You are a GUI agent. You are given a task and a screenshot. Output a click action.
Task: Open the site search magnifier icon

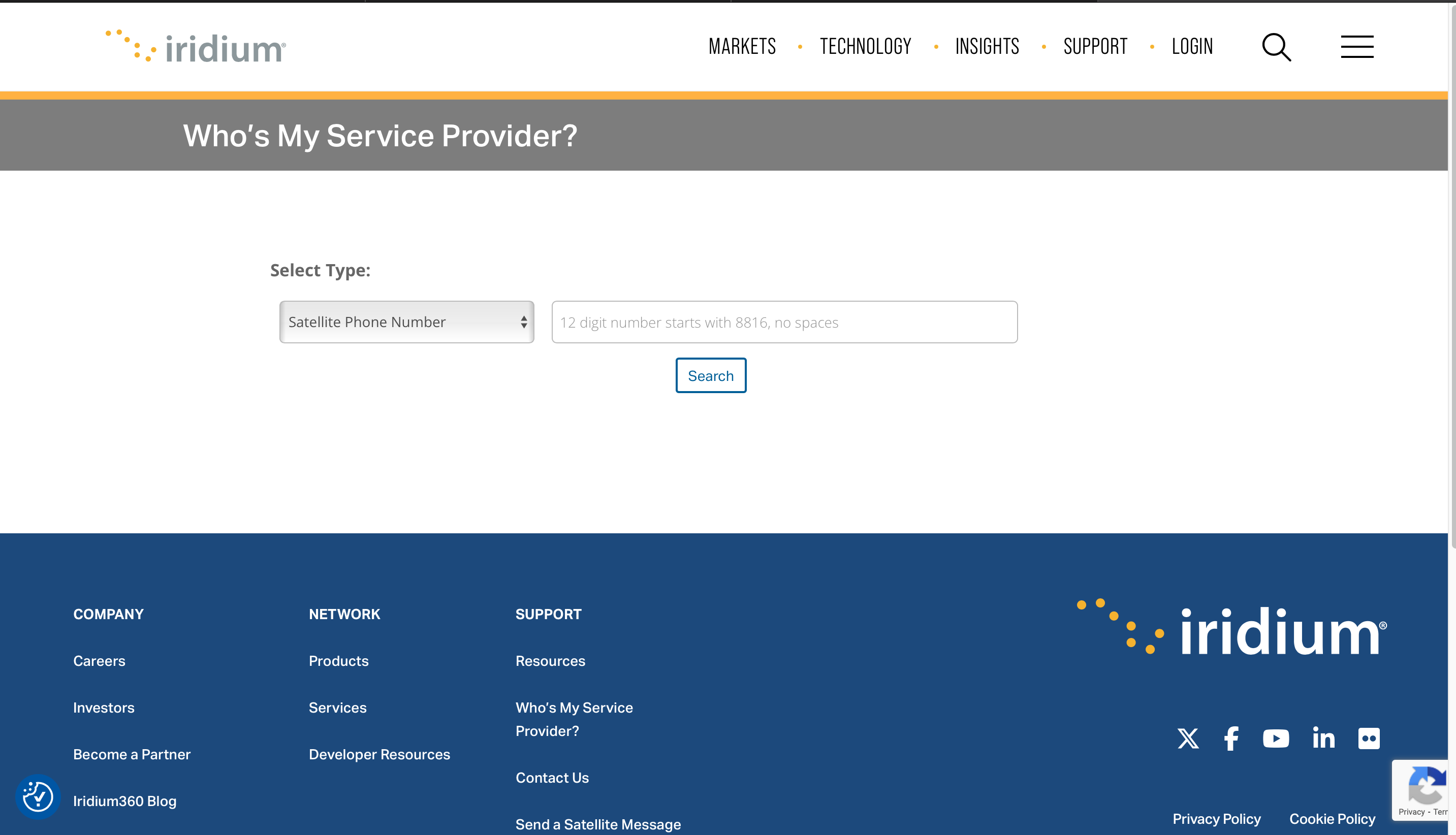(x=1277, y=47)
